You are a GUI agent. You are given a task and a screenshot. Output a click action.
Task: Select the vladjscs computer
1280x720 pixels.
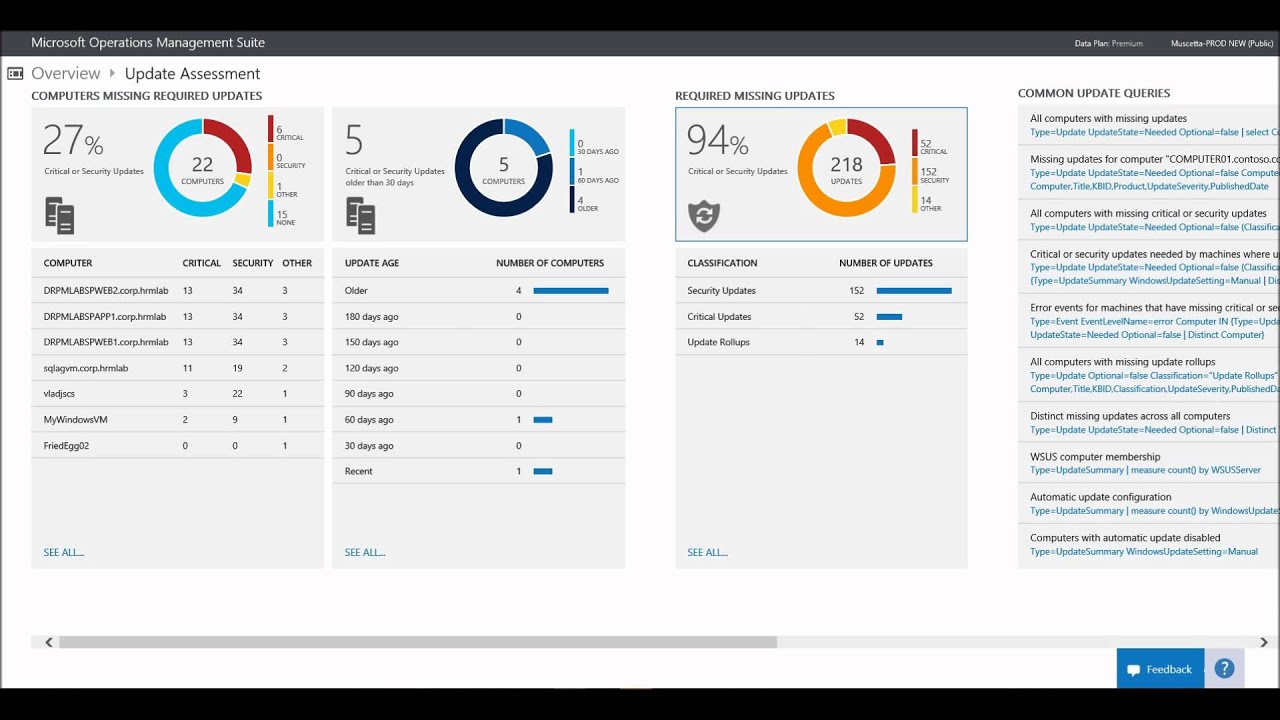click(177, 394)
